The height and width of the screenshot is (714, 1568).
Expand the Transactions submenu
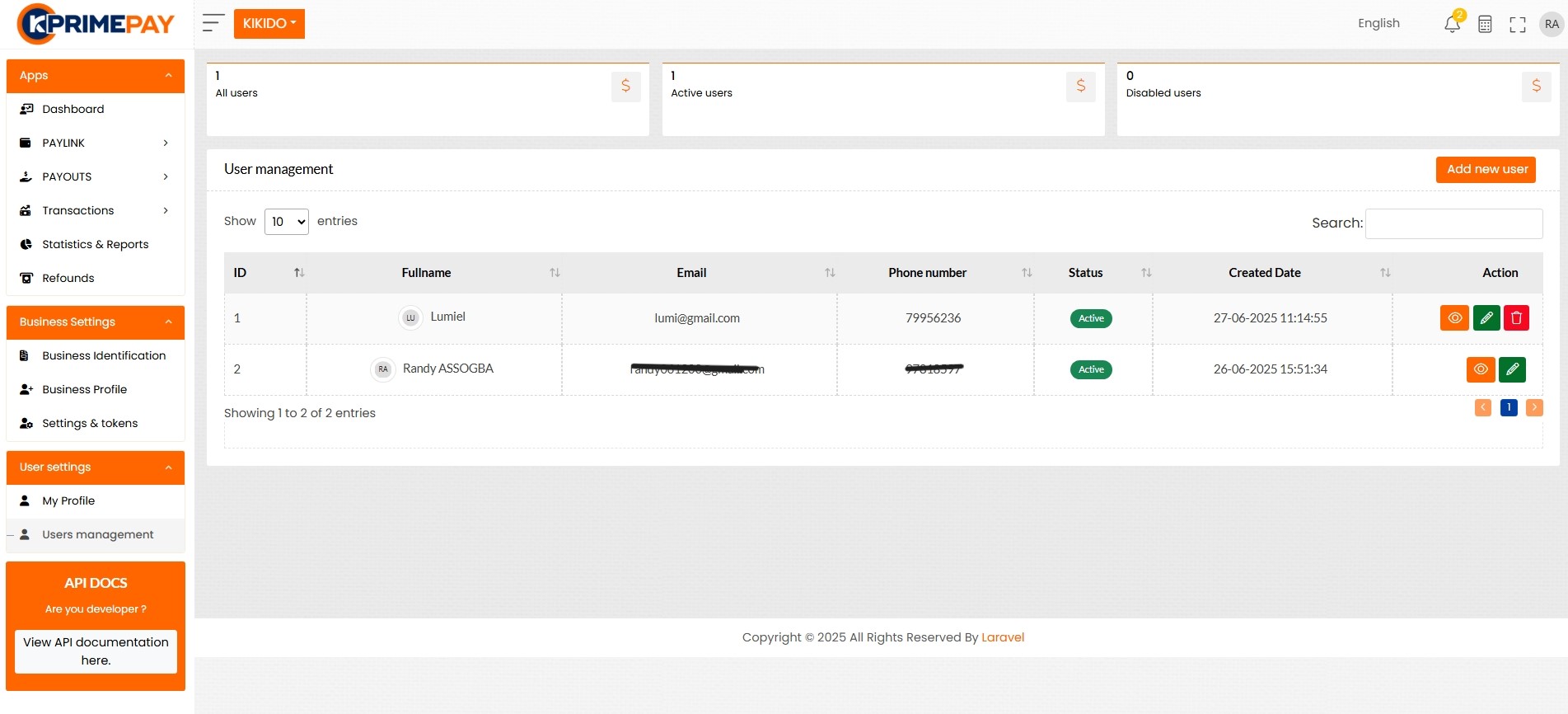tap(96, 210)
